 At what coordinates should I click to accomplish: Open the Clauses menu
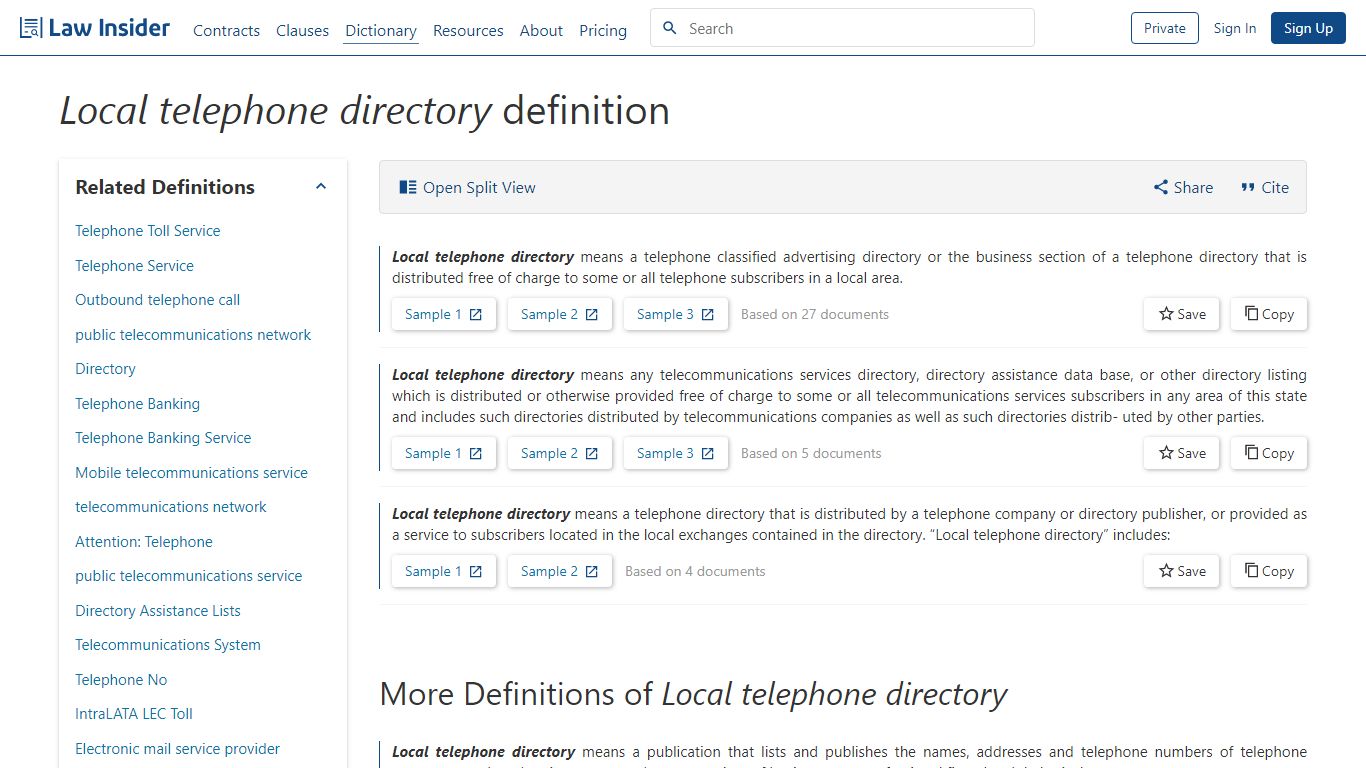point(302,30)
